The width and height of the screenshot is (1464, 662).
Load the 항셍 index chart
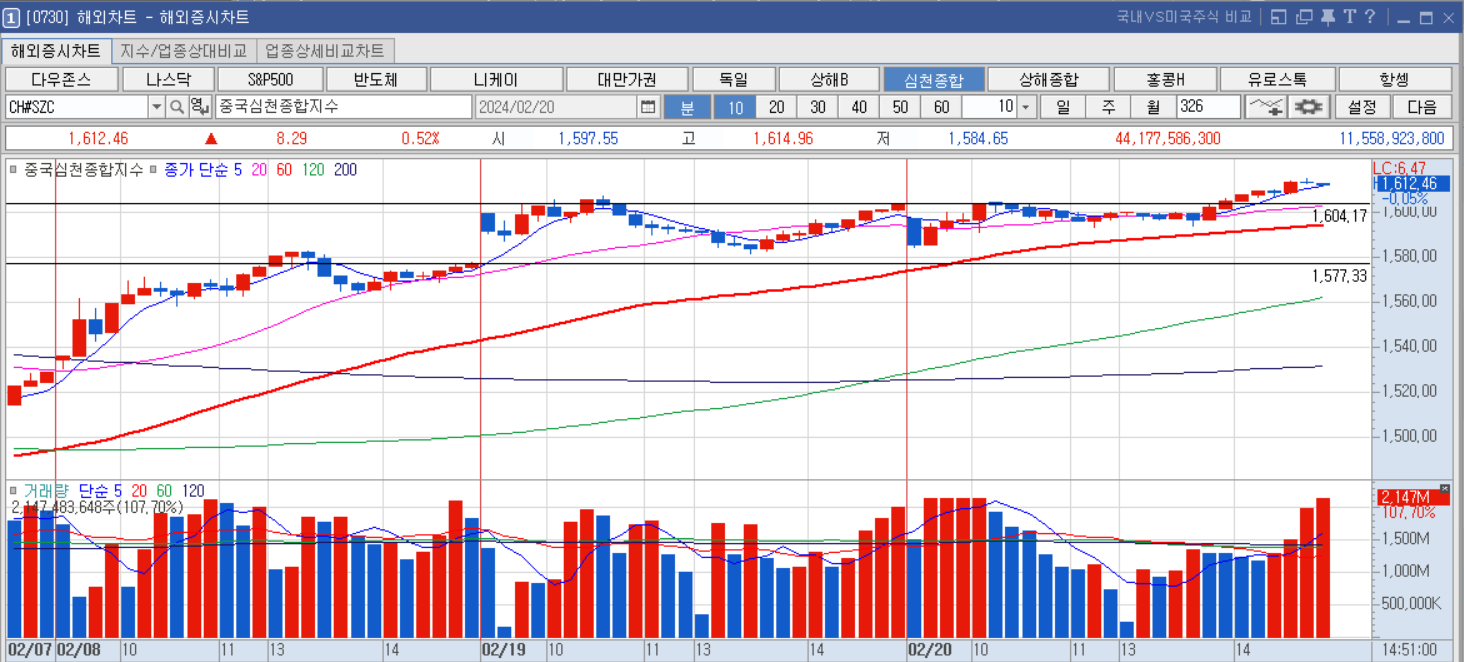click(x=1394, y=79)
